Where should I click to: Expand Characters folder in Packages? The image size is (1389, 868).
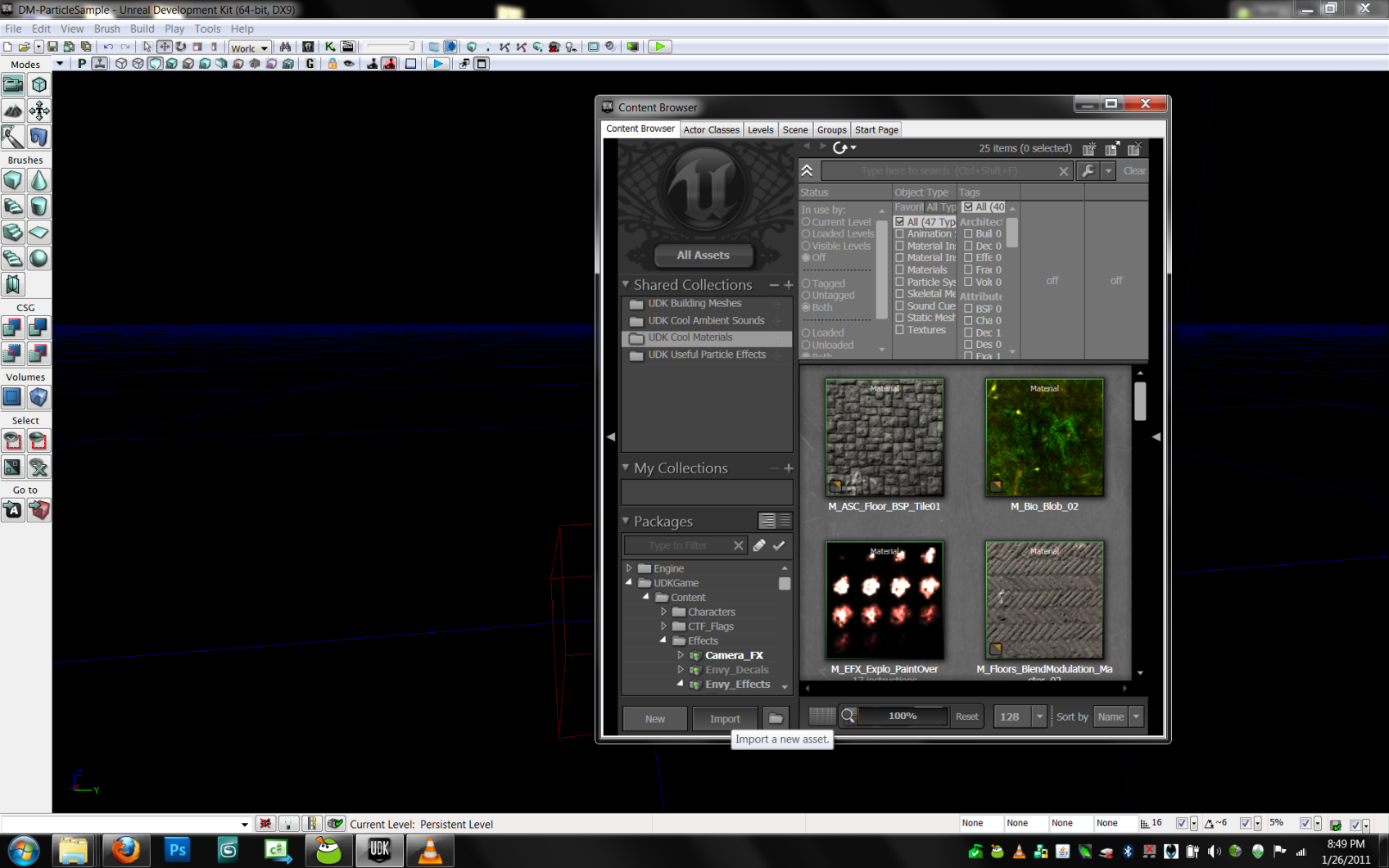point(663,611)
